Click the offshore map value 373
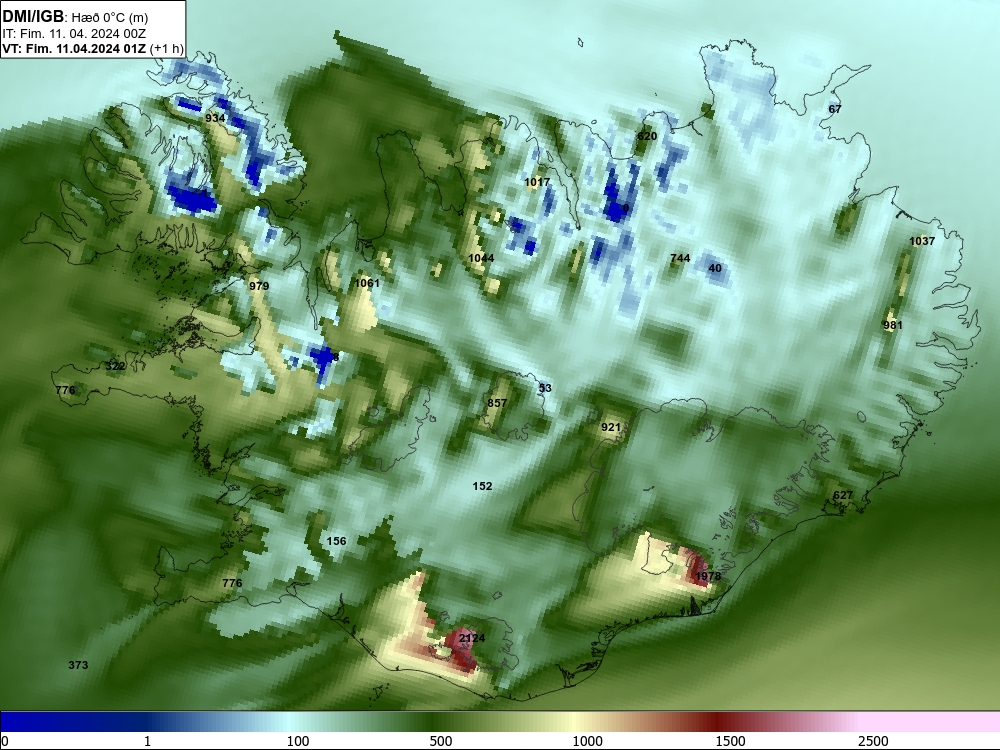 pos(78,665)
